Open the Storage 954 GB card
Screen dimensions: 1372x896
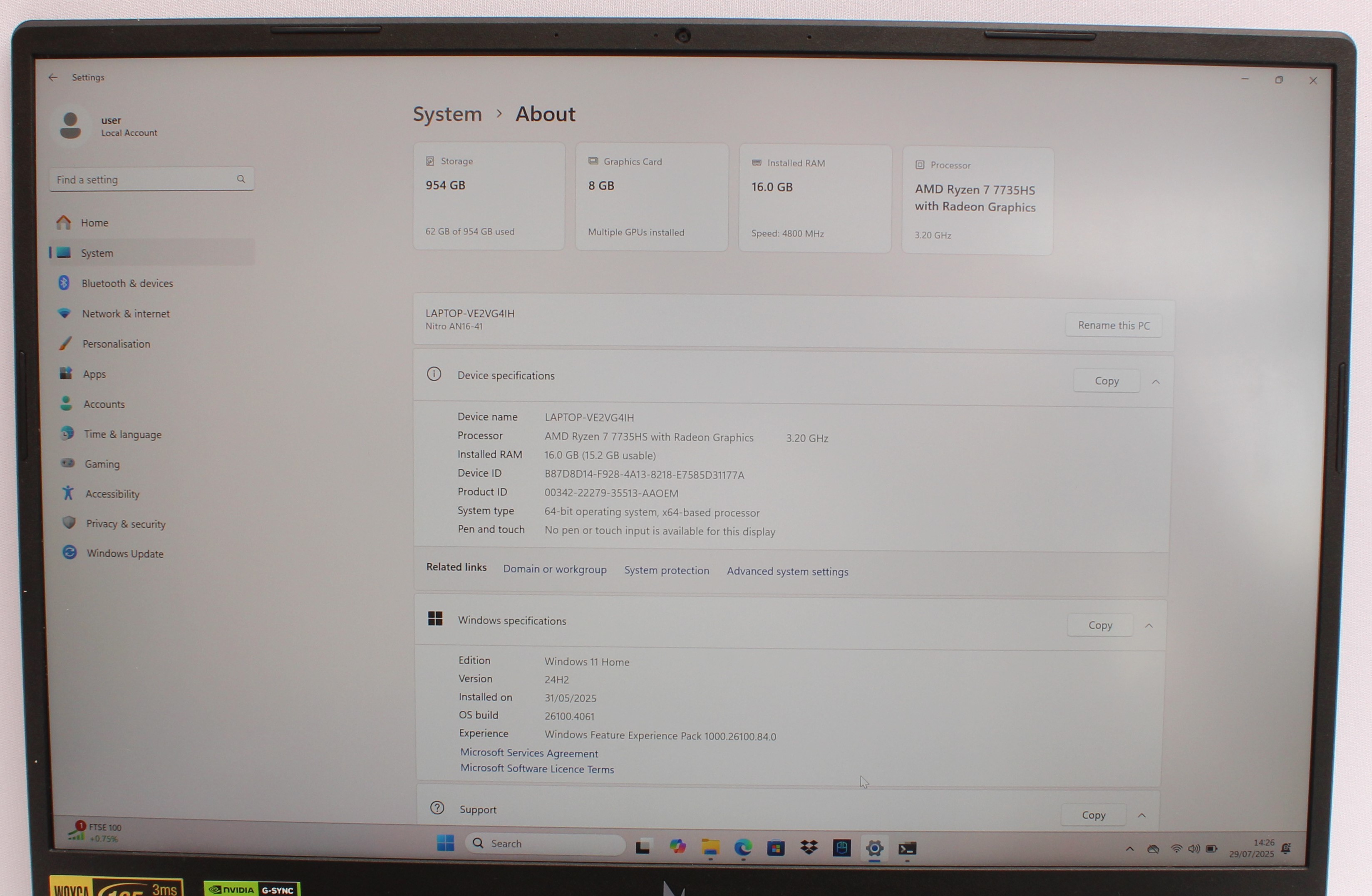click(x=489, y=196)
